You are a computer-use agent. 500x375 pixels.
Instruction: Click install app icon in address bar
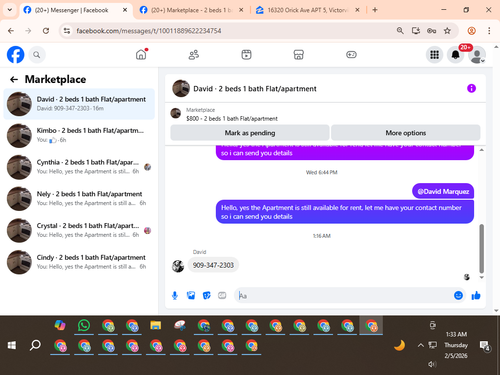[416, 31]
